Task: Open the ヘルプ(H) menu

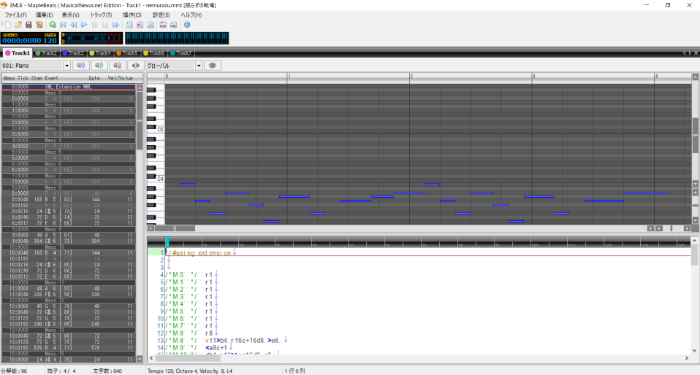Action: click(191, 15)
